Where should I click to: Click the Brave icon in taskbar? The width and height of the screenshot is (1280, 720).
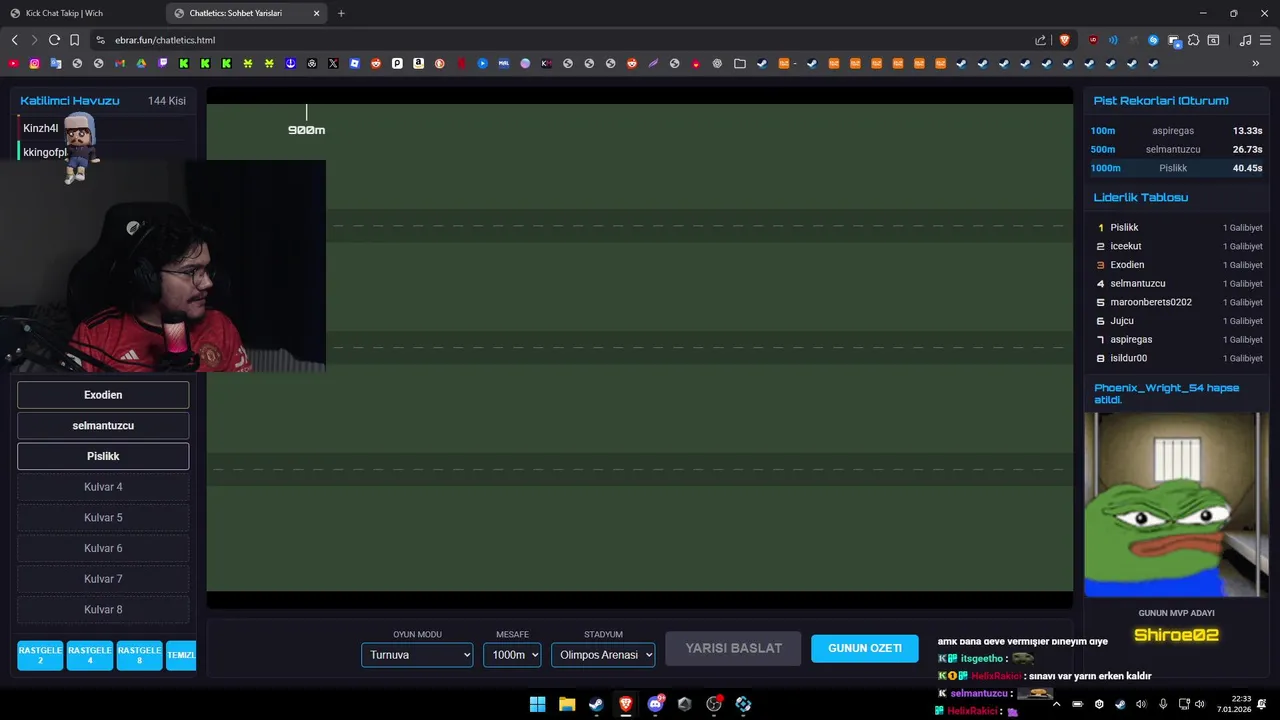coord(626,704)
